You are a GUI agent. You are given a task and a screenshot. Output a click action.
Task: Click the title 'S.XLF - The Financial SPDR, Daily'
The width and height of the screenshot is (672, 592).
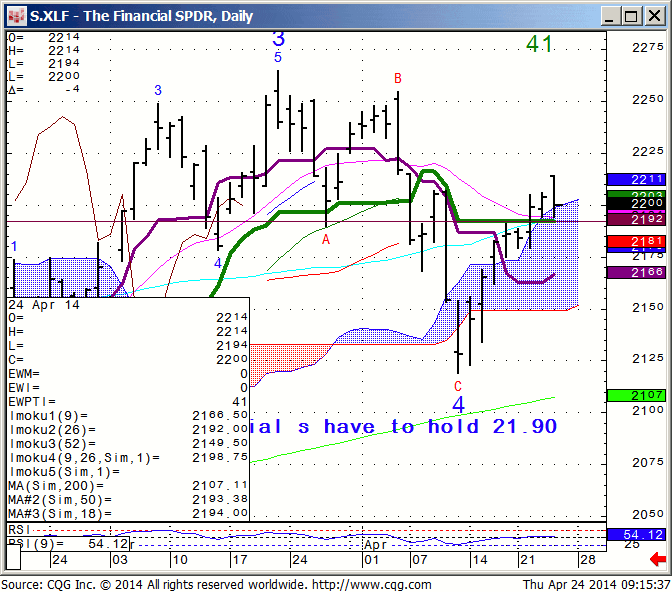(x=141, y=16)
